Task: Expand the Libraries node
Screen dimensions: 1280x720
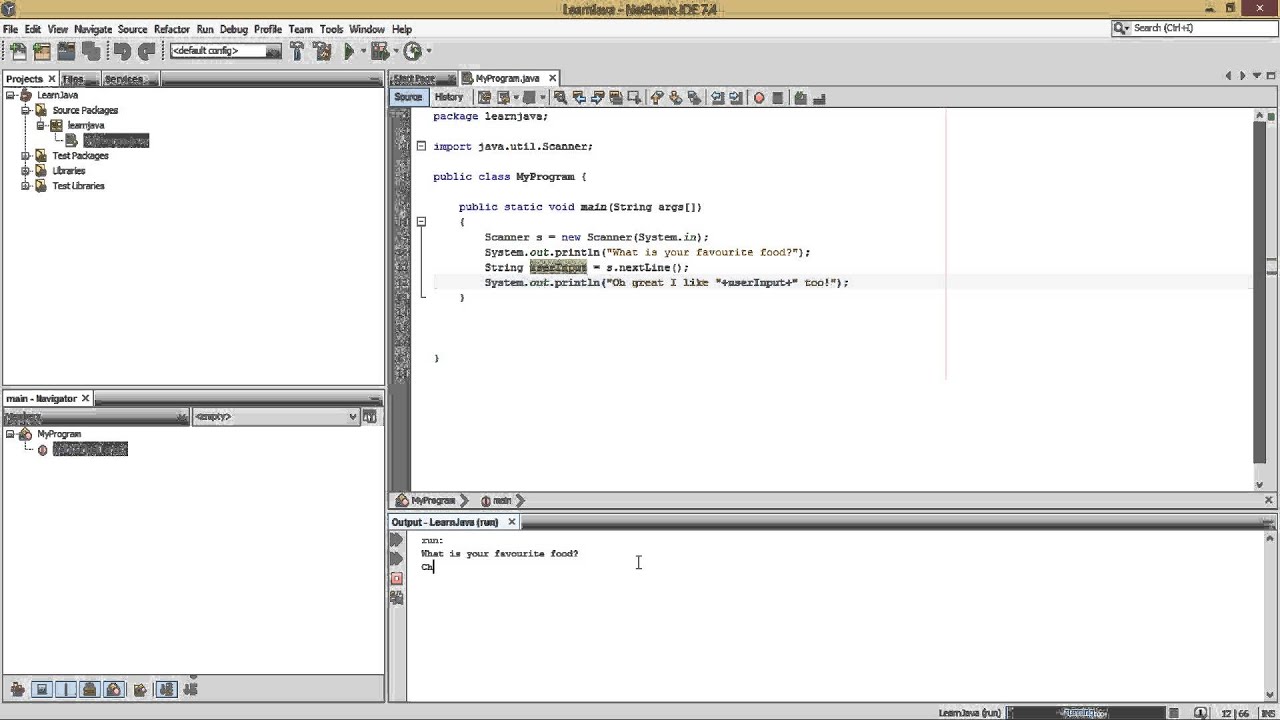Action: [25, 171]
